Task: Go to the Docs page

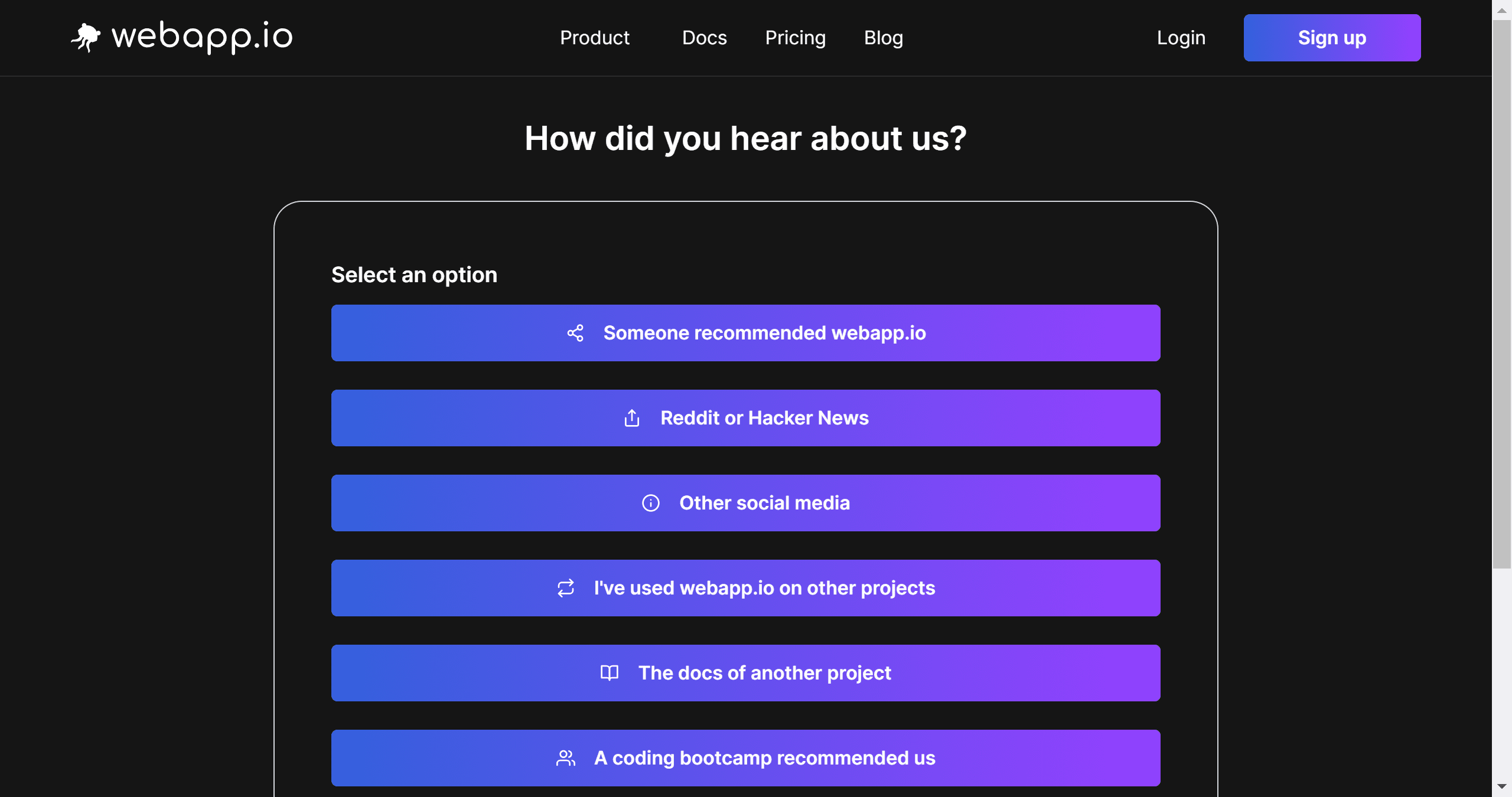Action: coord(704,38)
